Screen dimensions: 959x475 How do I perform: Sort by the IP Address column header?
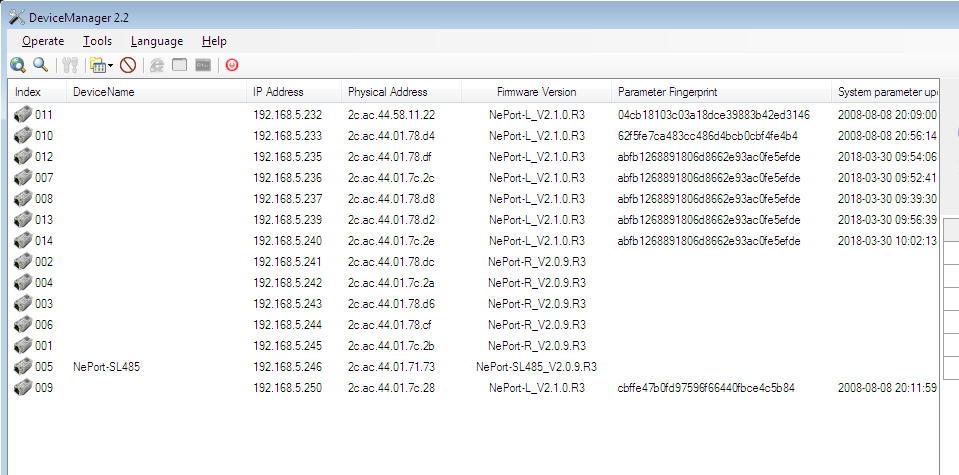[x=278, y=92]
